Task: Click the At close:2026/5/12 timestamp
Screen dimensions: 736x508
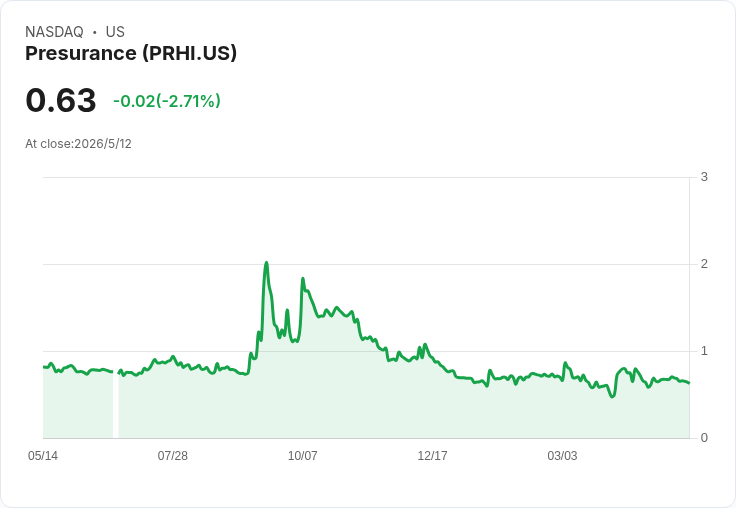Action: pos(78,144)
